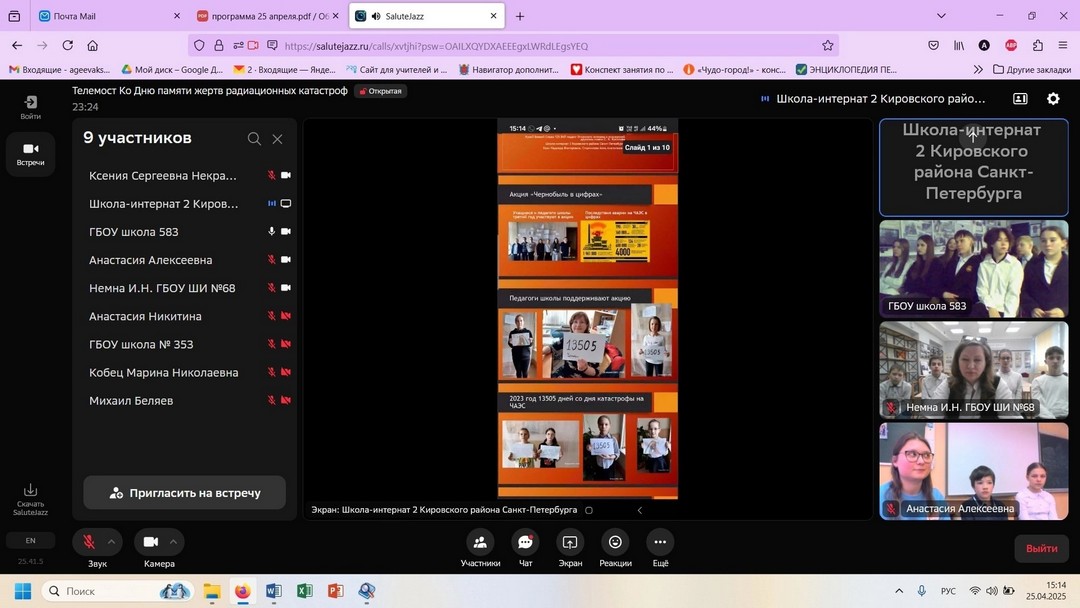Open Анастасия Алексеевна video thumbnail
Viewport: 1080px width, 608px height.
974,471
